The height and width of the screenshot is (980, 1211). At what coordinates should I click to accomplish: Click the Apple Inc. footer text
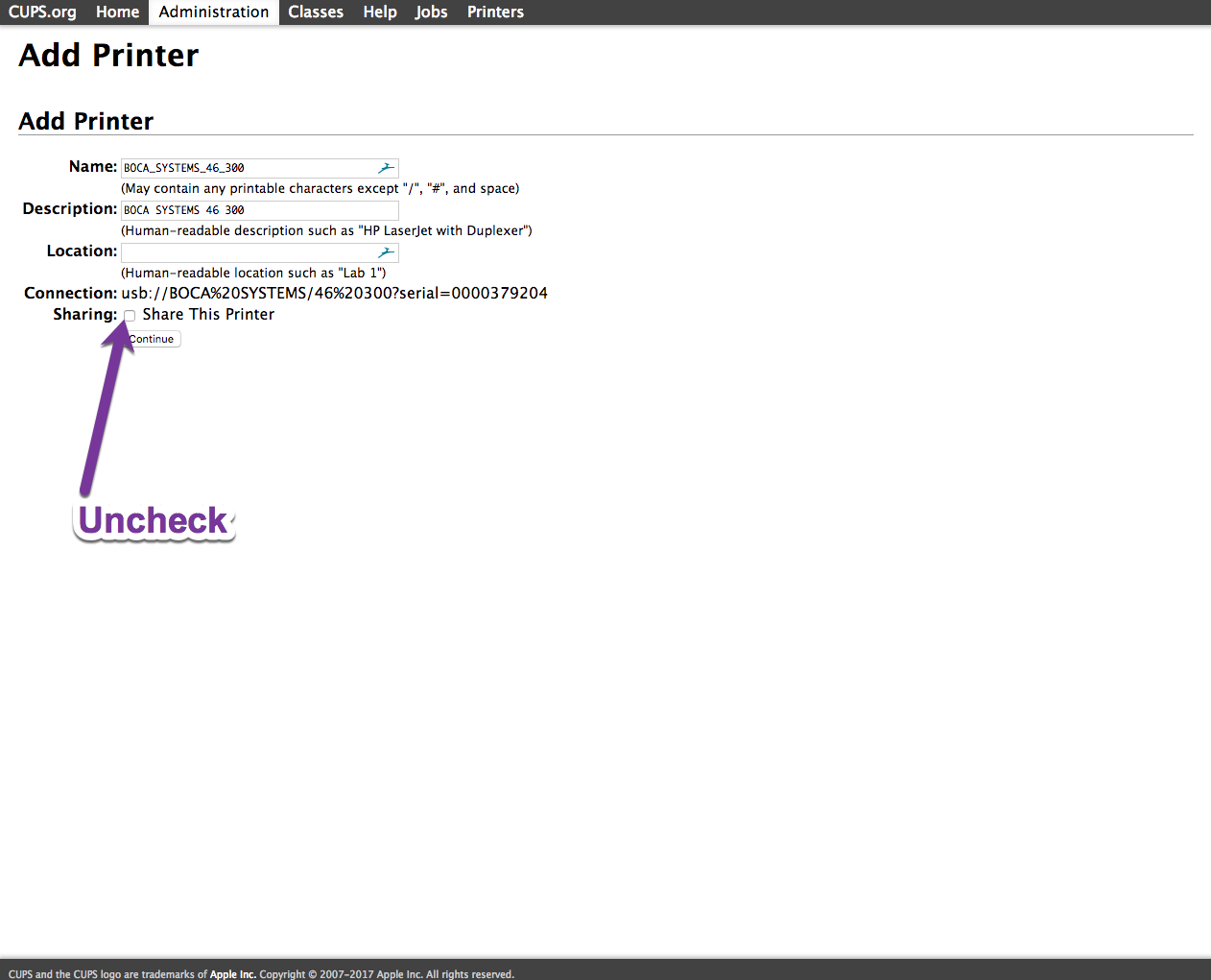(x=233, y=974)
